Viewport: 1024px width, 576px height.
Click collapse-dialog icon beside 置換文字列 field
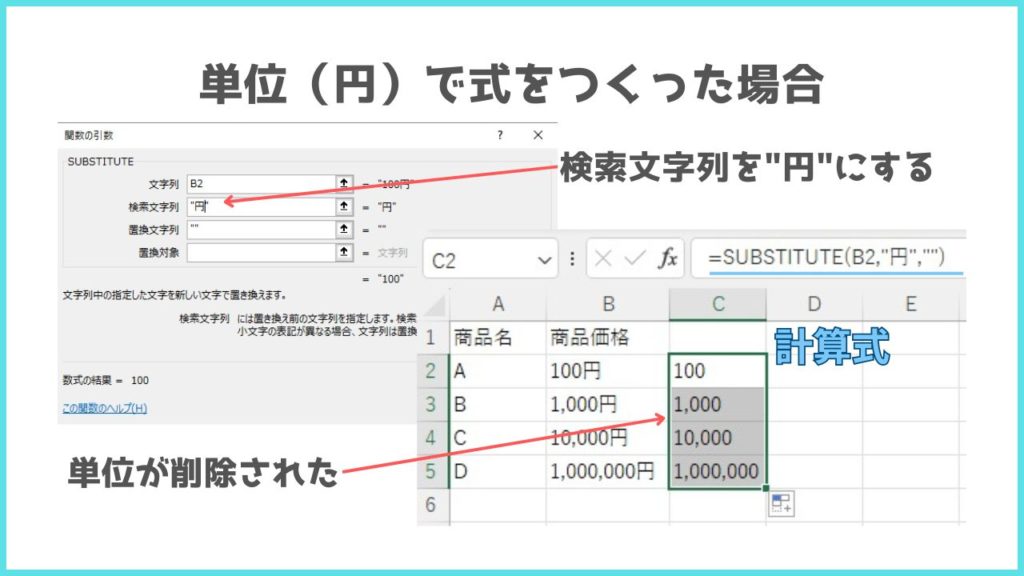[x=345, y=229]
